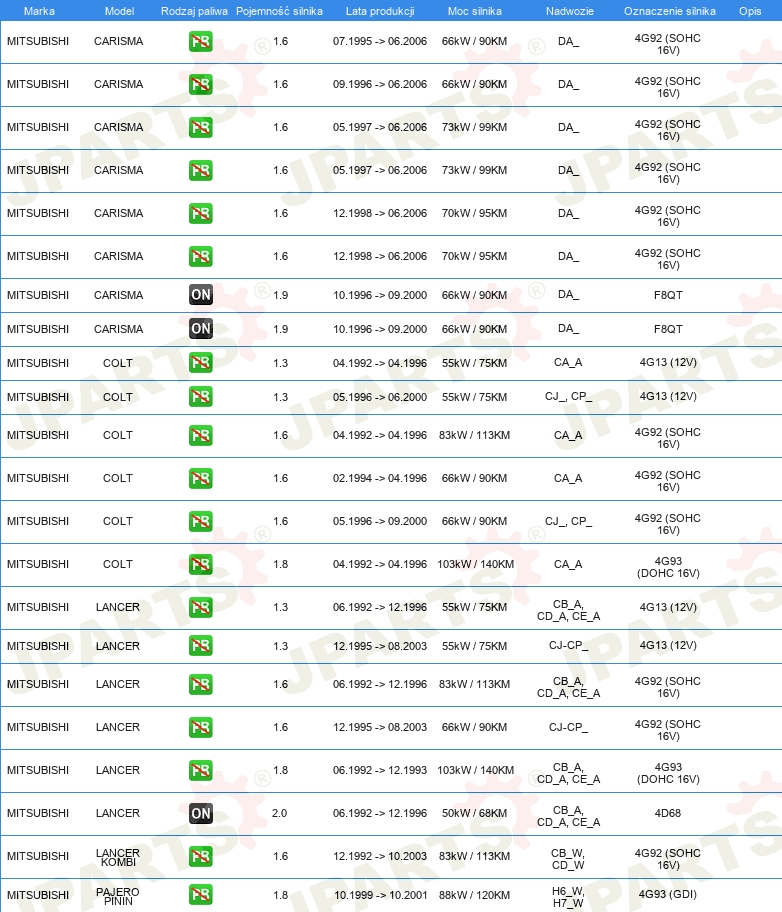
Task: Click petrol icon in COLT 1.3 05.1996 row
Action: click(201, 397)
